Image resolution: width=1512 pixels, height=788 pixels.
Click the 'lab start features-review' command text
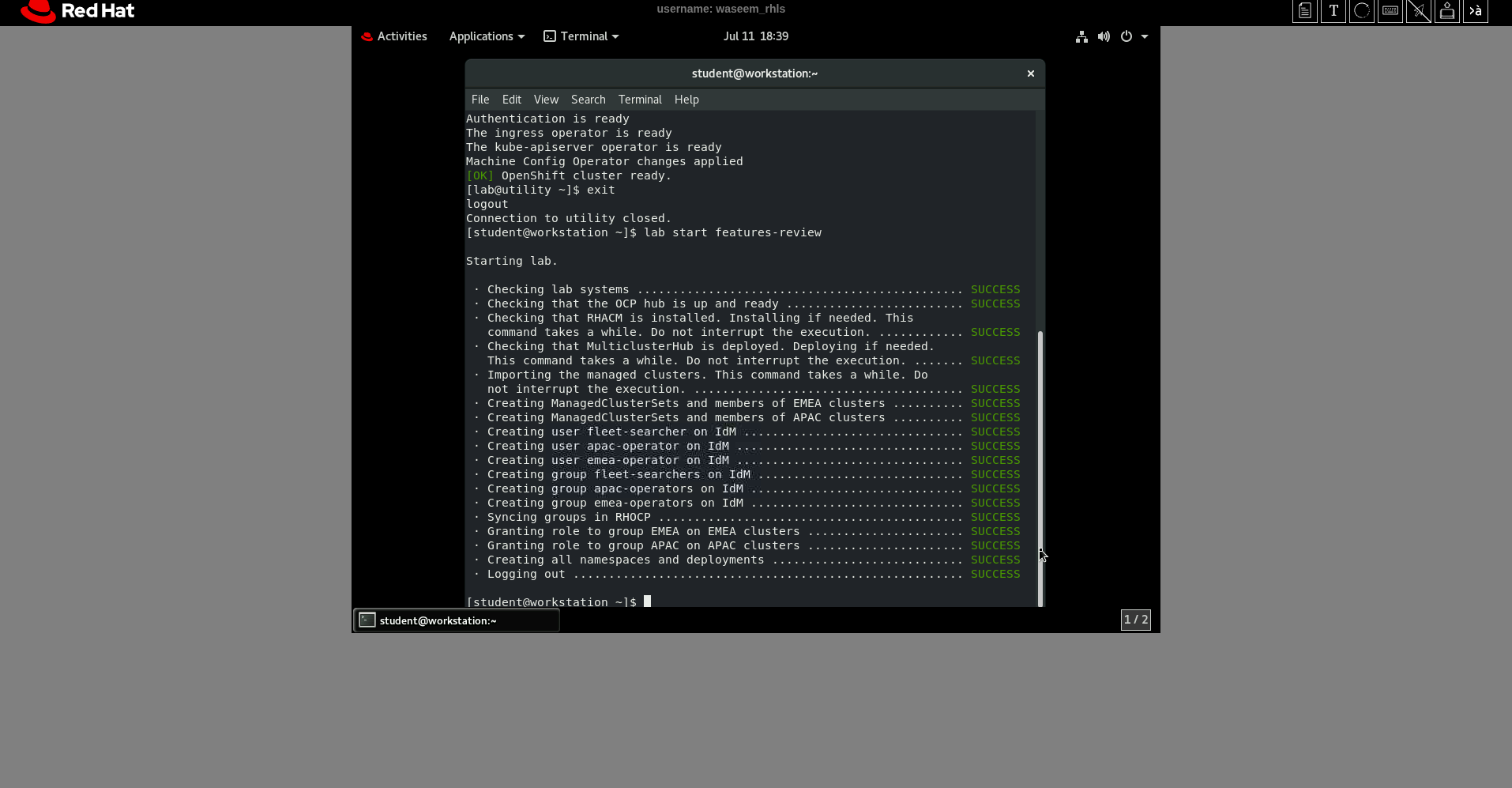click(733, 232)
